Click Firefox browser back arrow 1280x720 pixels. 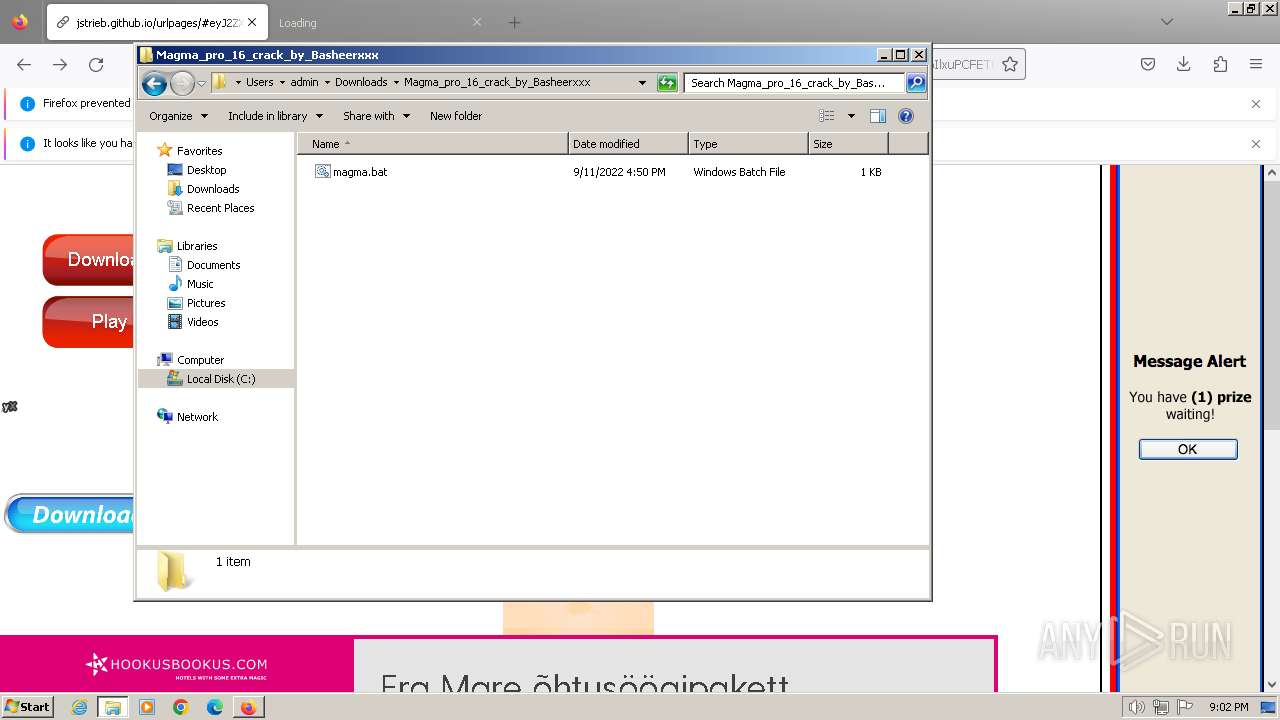[24, 64]
